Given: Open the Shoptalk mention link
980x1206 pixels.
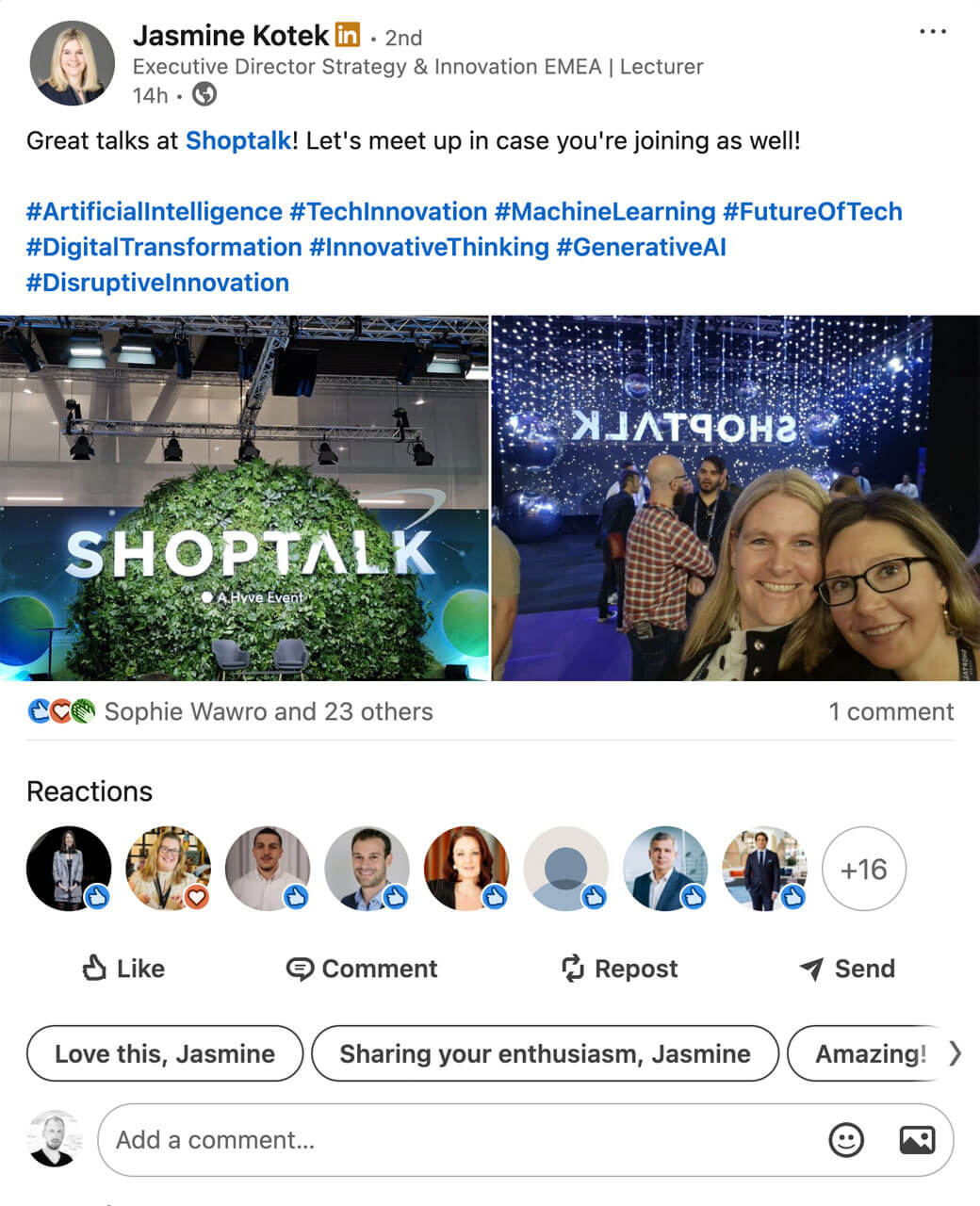Looking at the screenshot, I should point(238,140).
